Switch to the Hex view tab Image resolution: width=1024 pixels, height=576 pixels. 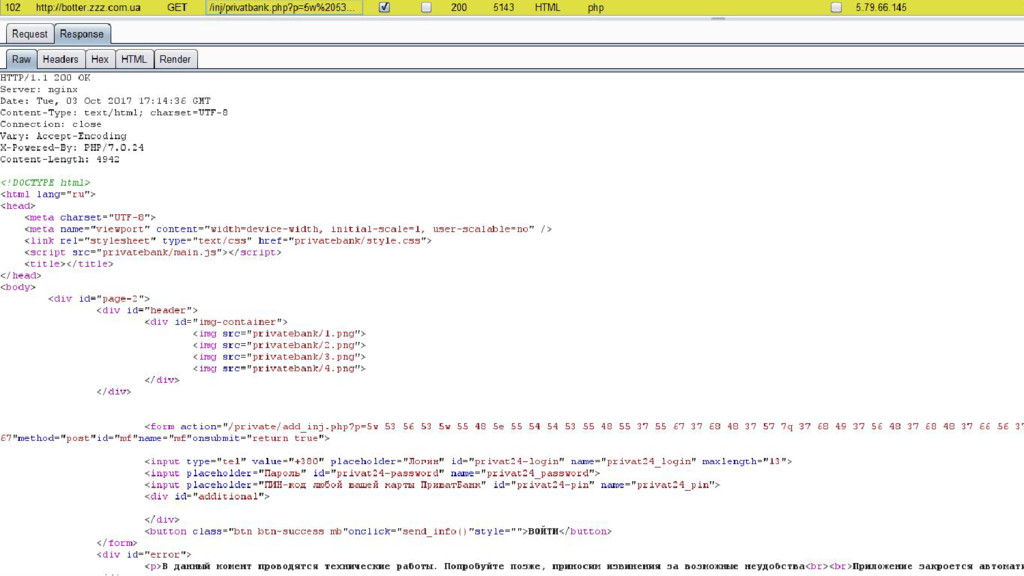[99, 59]
